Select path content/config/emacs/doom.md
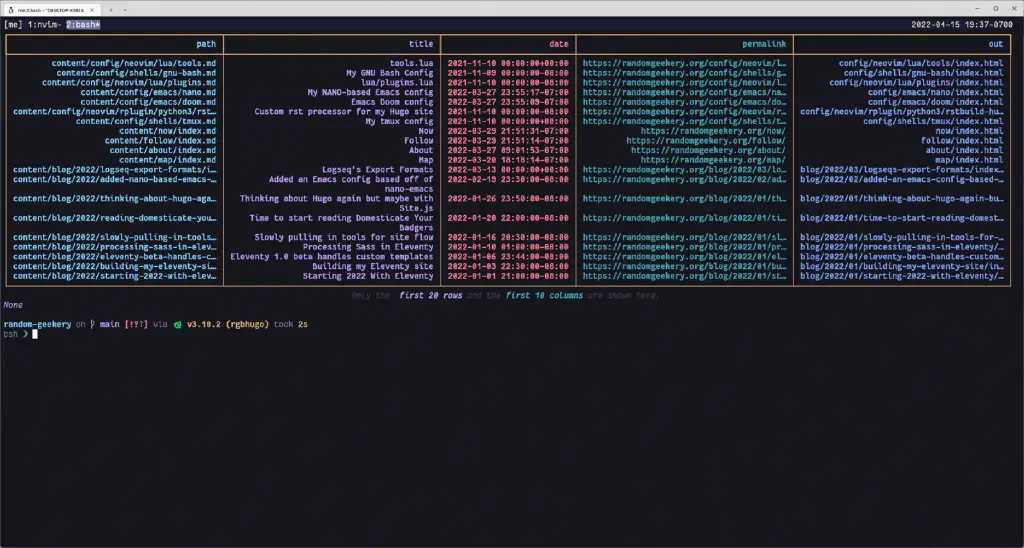Viewport: 1024px width, 548px height. pyautogui.click(x=148, y=102)
